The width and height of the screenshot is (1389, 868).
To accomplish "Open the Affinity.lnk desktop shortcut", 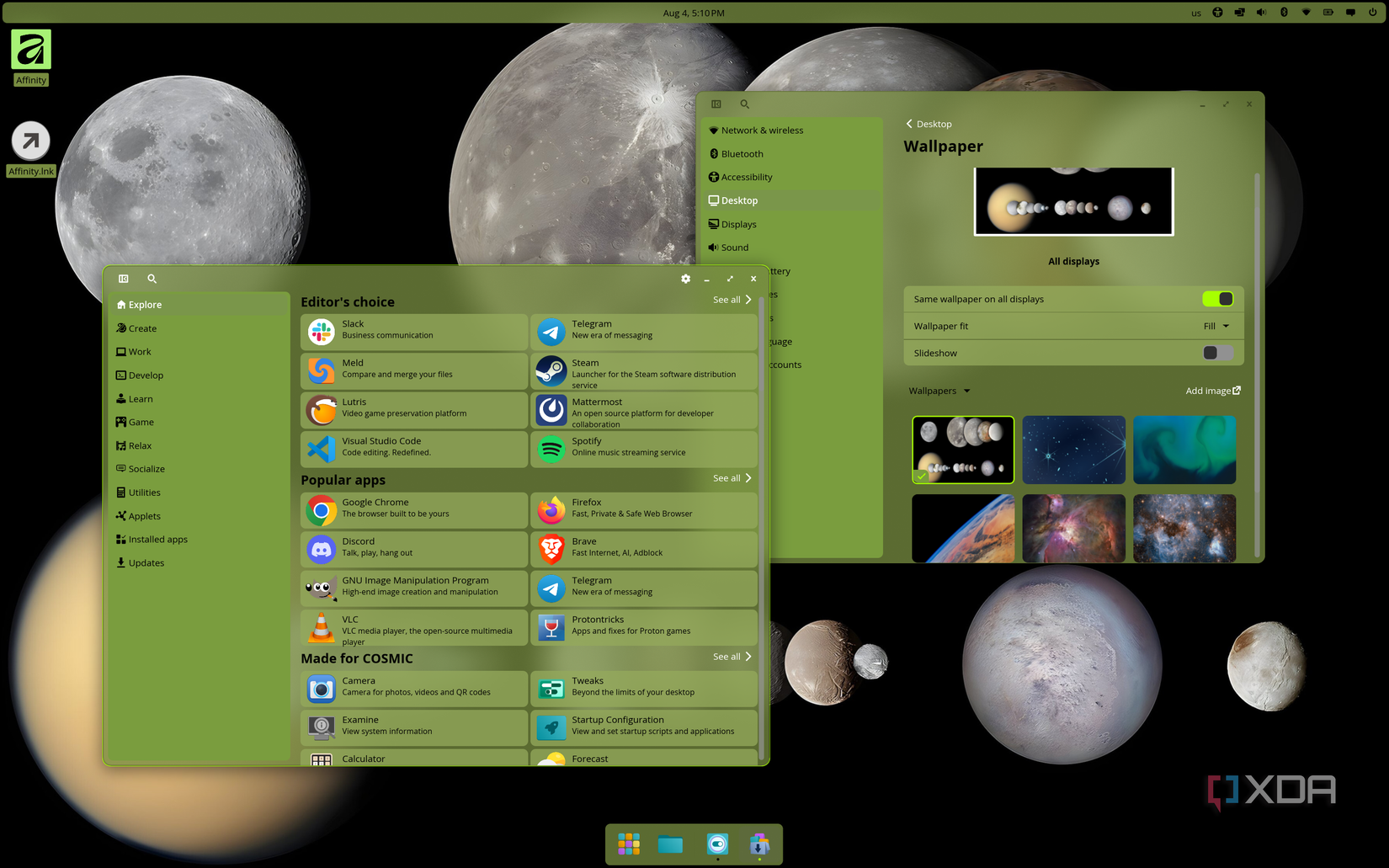I will 31,149.
